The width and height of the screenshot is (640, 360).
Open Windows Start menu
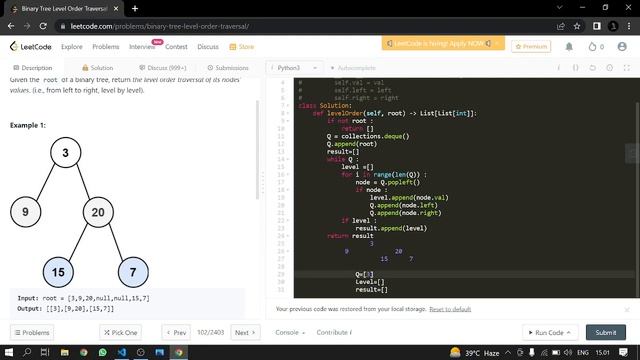[8, 352]
